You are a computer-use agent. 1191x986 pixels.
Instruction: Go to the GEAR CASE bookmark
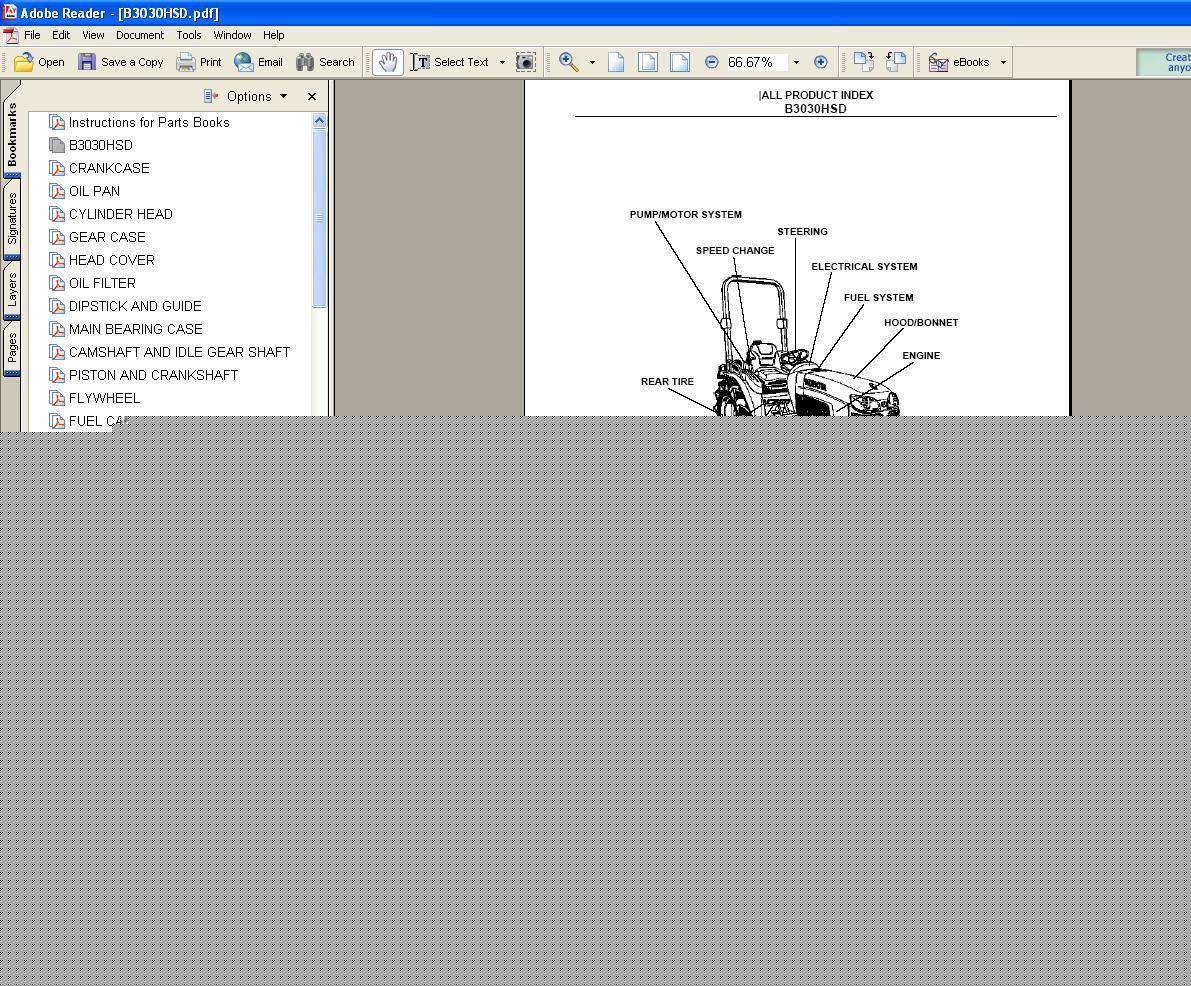107,237
